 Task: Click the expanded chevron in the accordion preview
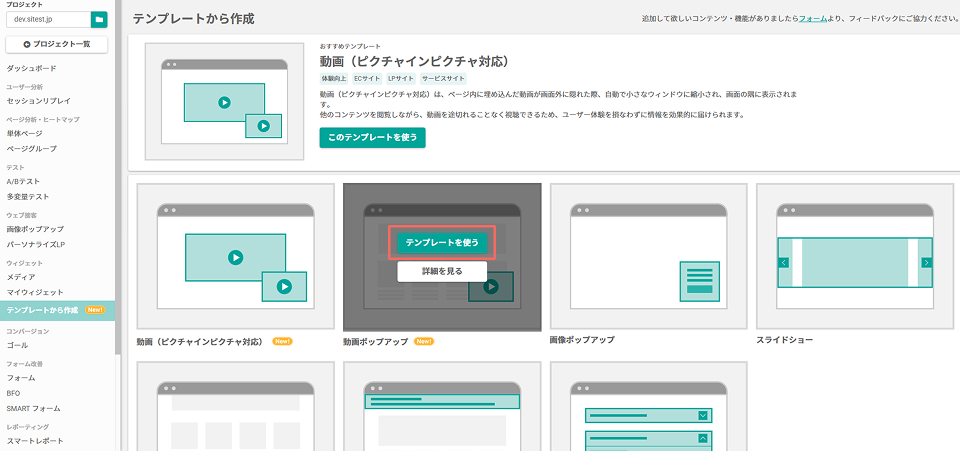click(x=703, y=438)
